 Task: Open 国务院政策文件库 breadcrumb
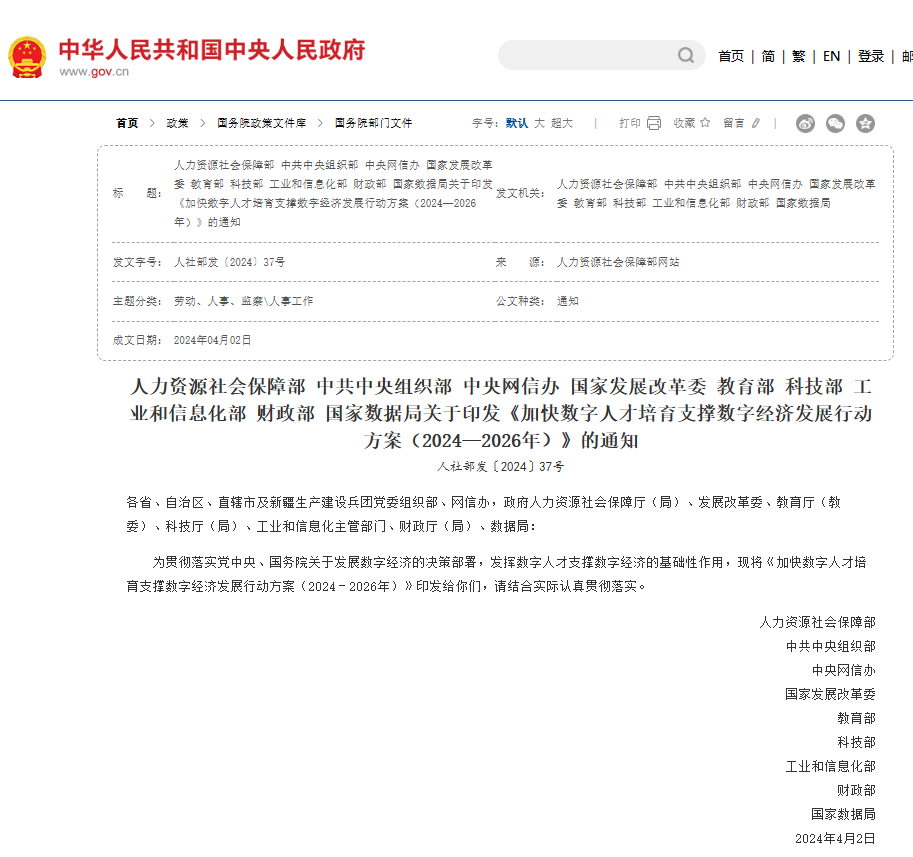pos(261,123)
